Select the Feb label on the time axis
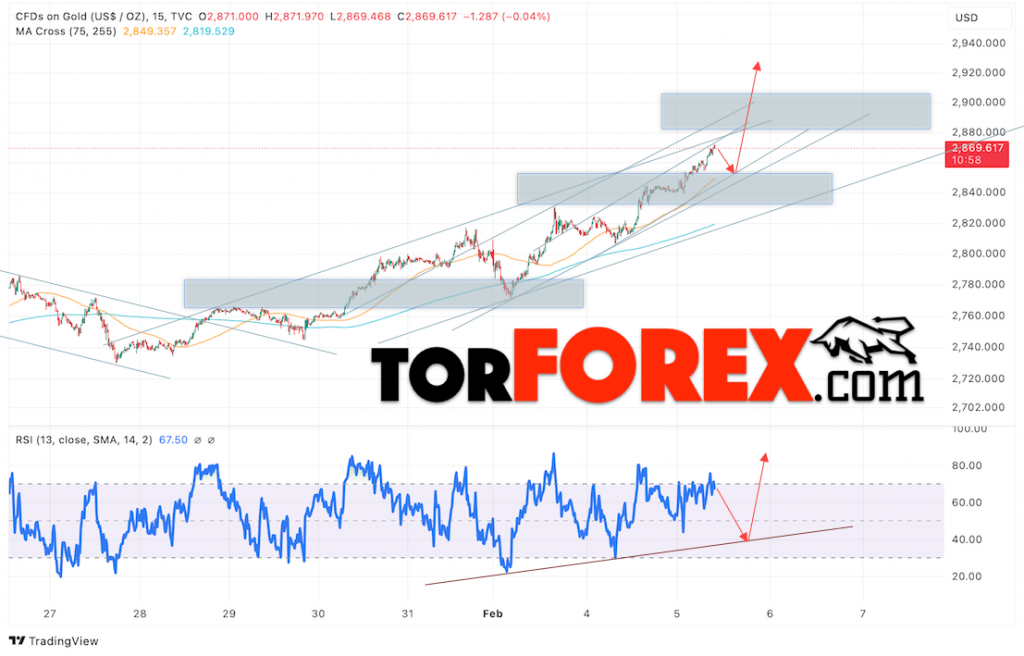 [x=491, y=614]
